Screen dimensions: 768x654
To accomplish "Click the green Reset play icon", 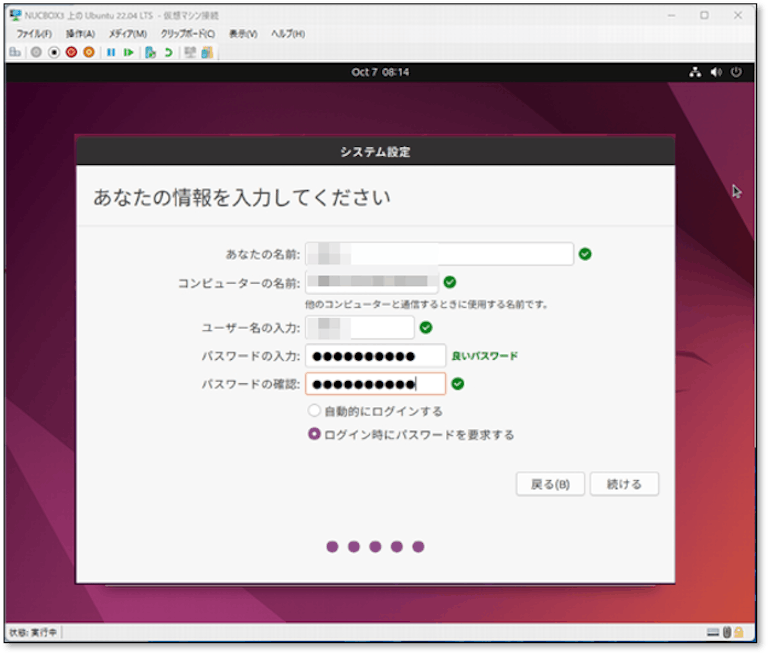I will click(129, 52).
